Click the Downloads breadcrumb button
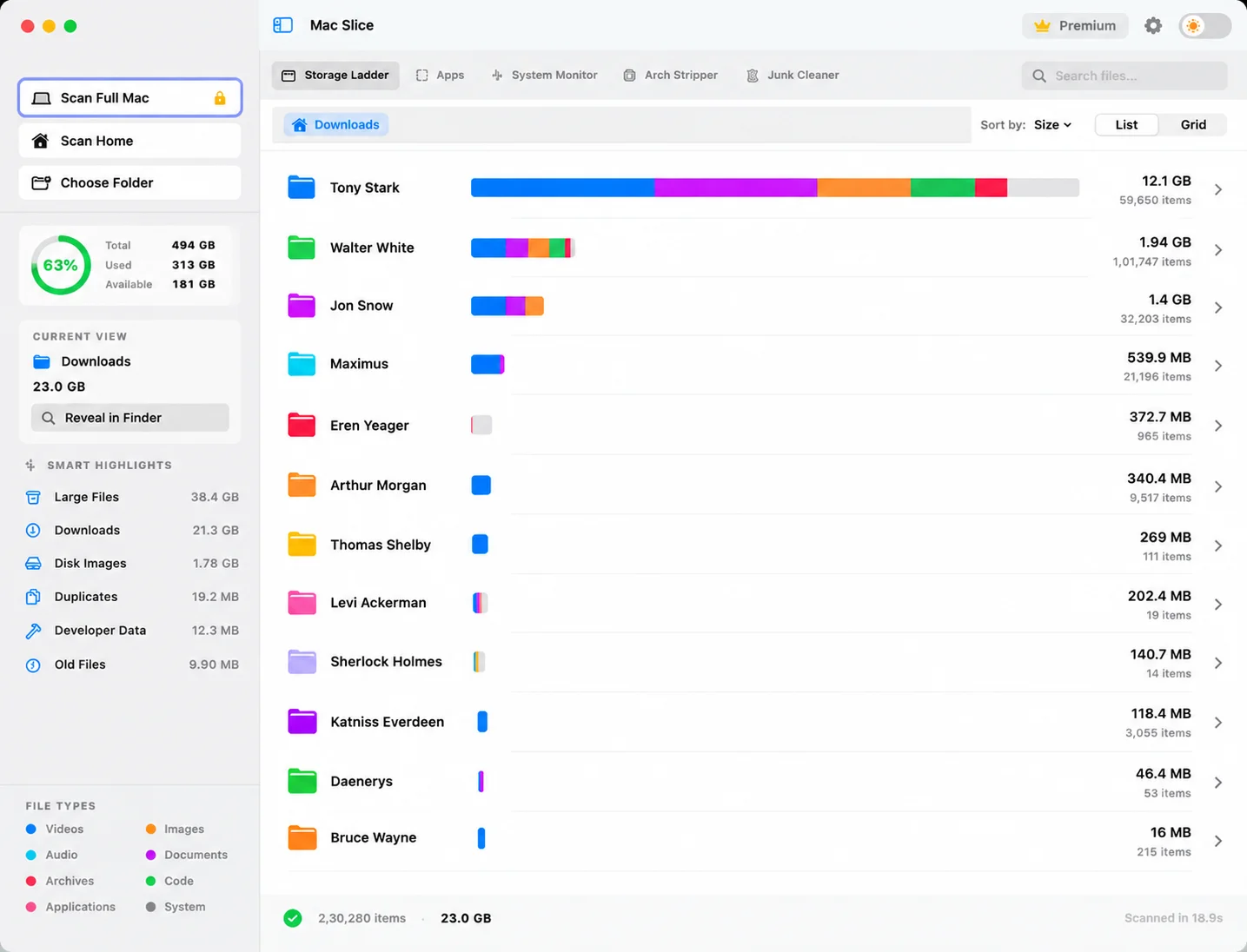 click(x=335, y=125)
